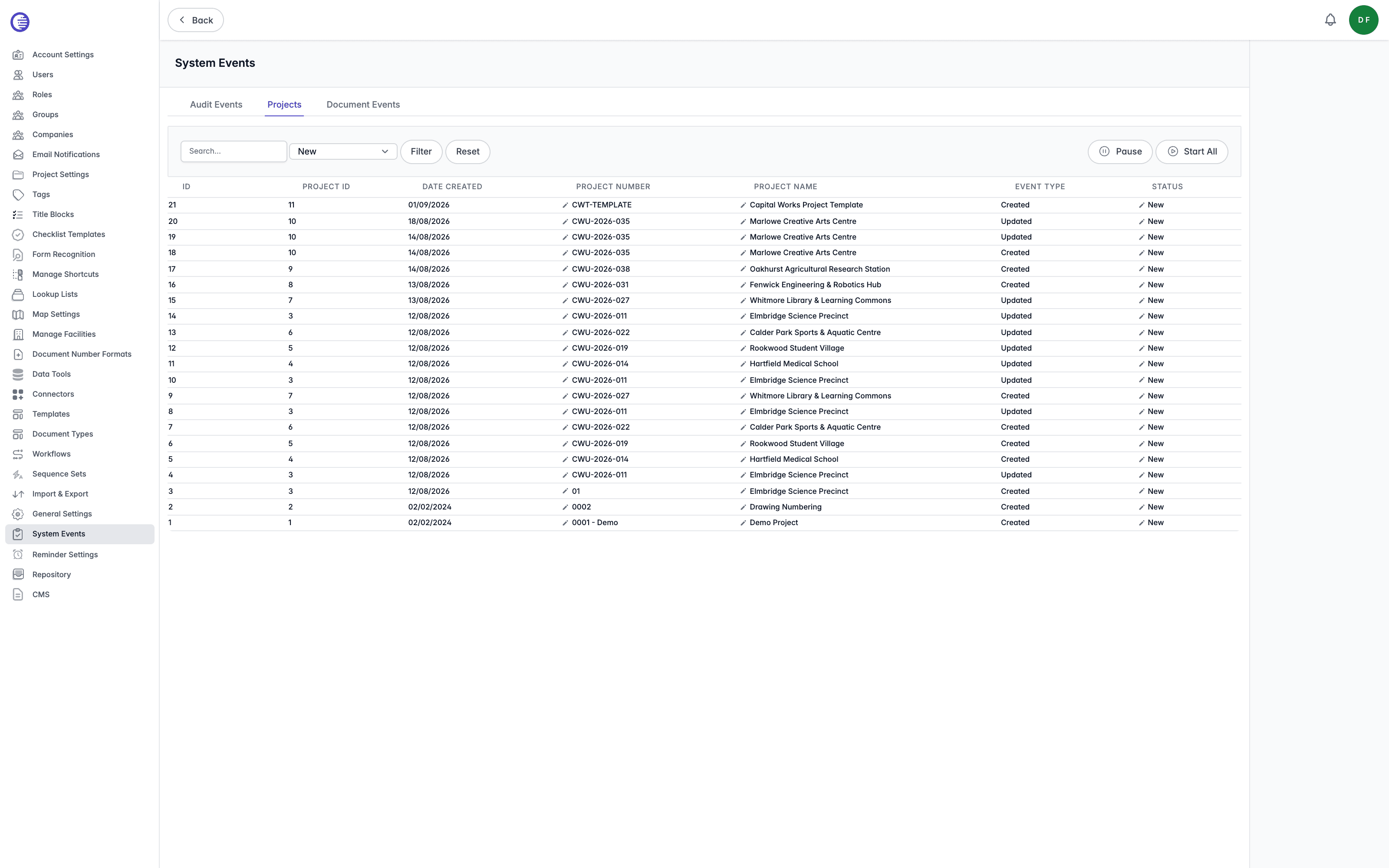1389x868 pixels.
Task: Click the Import & Export arrows icon
Action: (x=18, y=494)
